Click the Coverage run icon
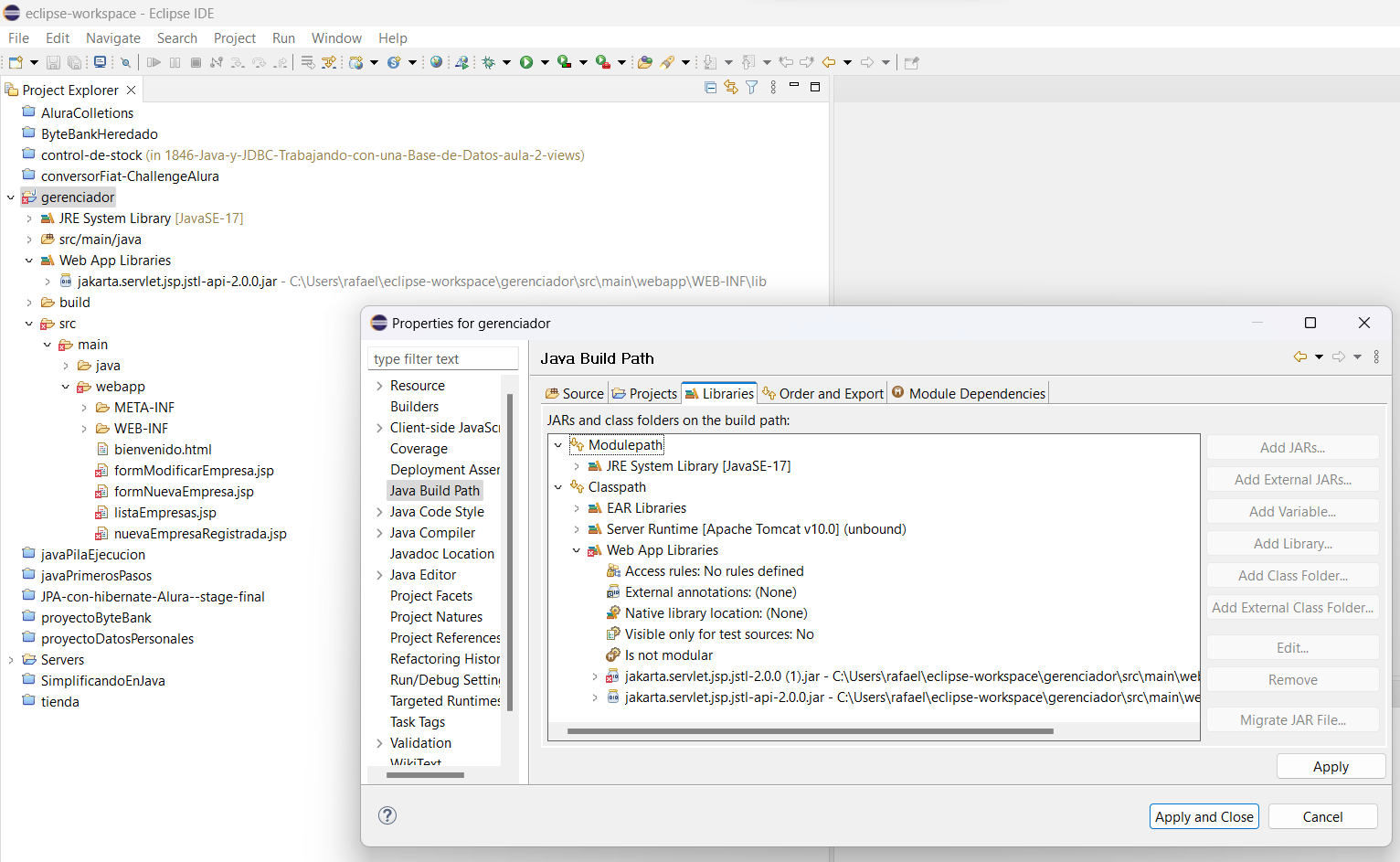 pos(565,62)
